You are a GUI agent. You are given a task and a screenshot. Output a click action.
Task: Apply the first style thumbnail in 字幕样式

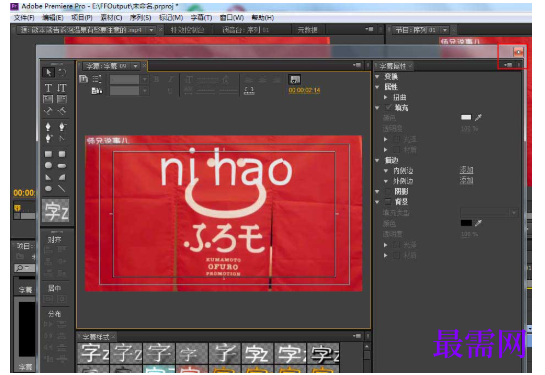coord(93,353)
